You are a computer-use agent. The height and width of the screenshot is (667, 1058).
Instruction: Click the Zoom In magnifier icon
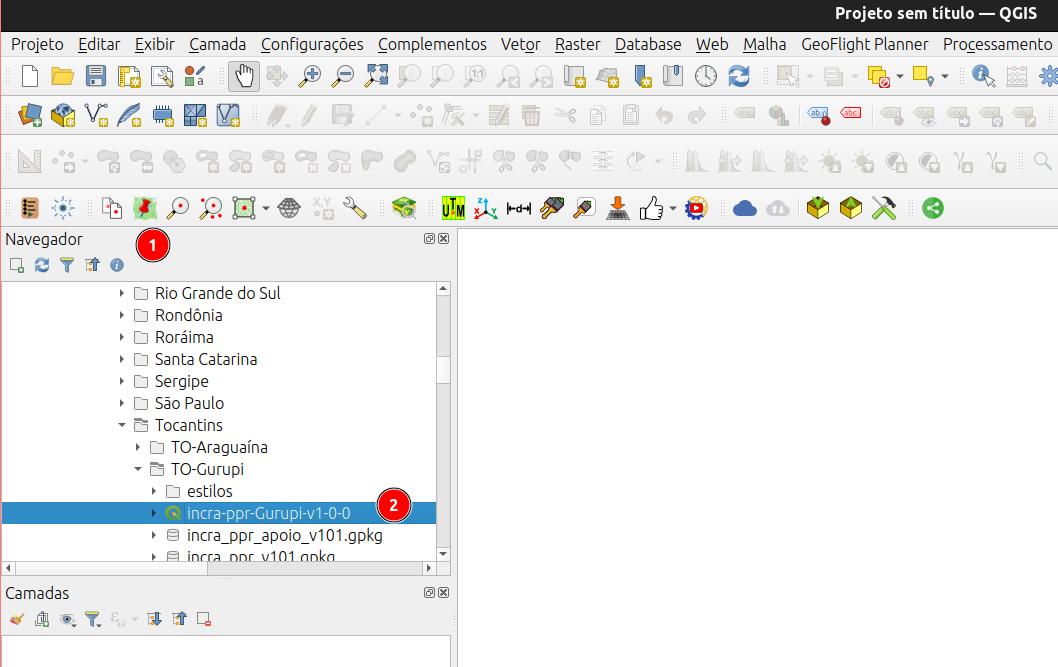tap(310, 76)
